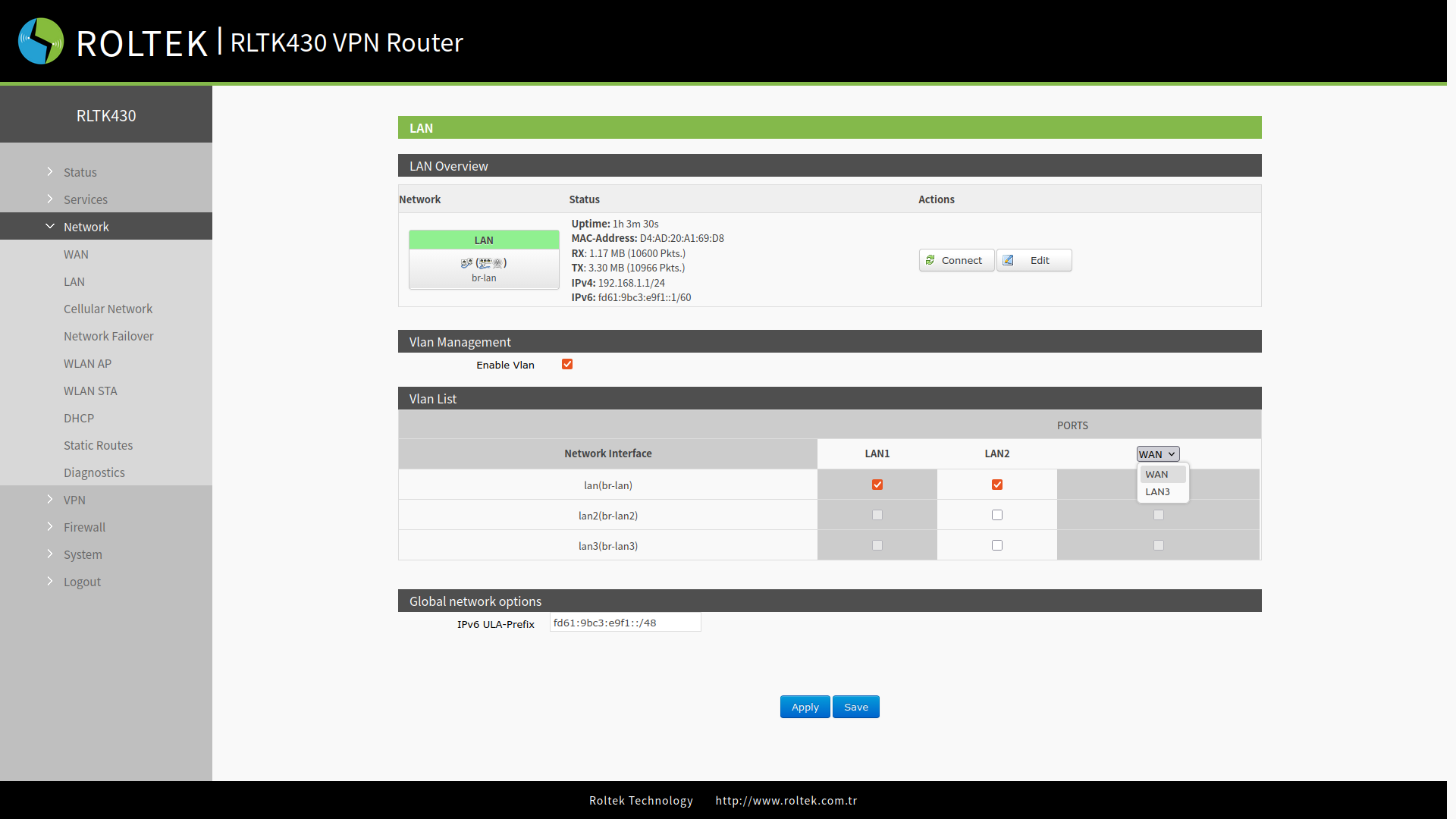Open the DHCP page
Viewport: 1456px width, 819px height.
click(x=79, y=418)
